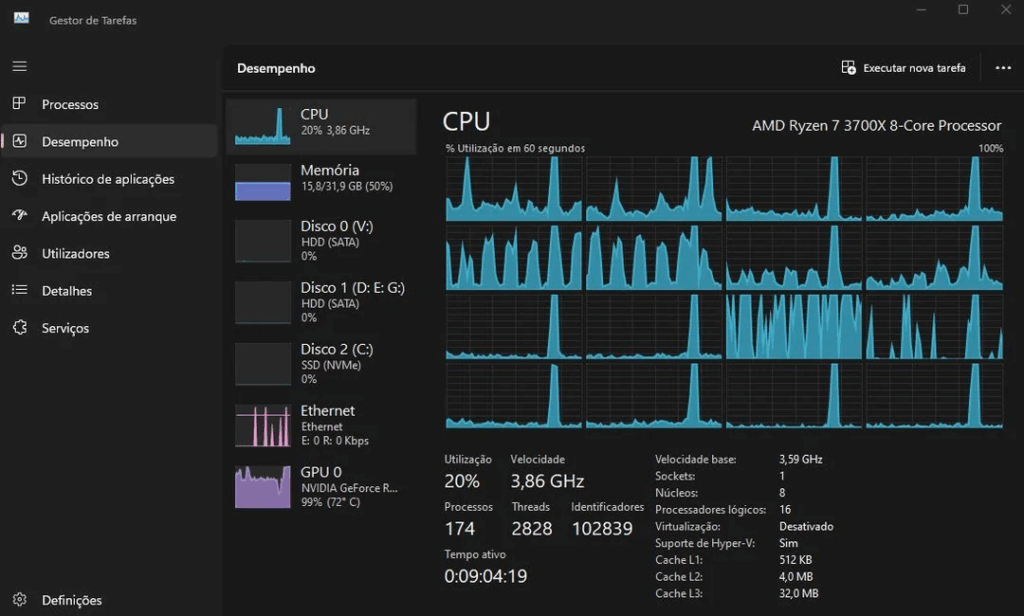1024x616 pixels.
Task: Select the Memória resource entry
Action: [x=321, y=182]
